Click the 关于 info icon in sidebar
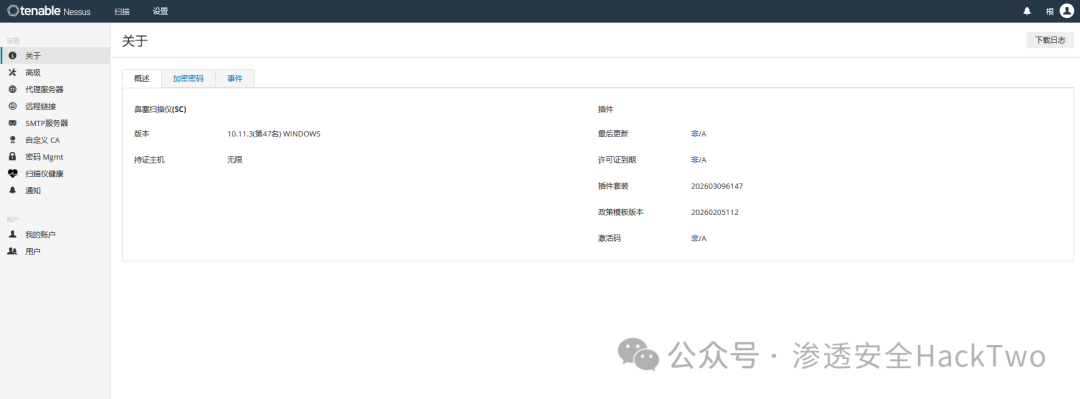Image resolution: width=1080 pixels, height=399 pixels. [12, 56]
